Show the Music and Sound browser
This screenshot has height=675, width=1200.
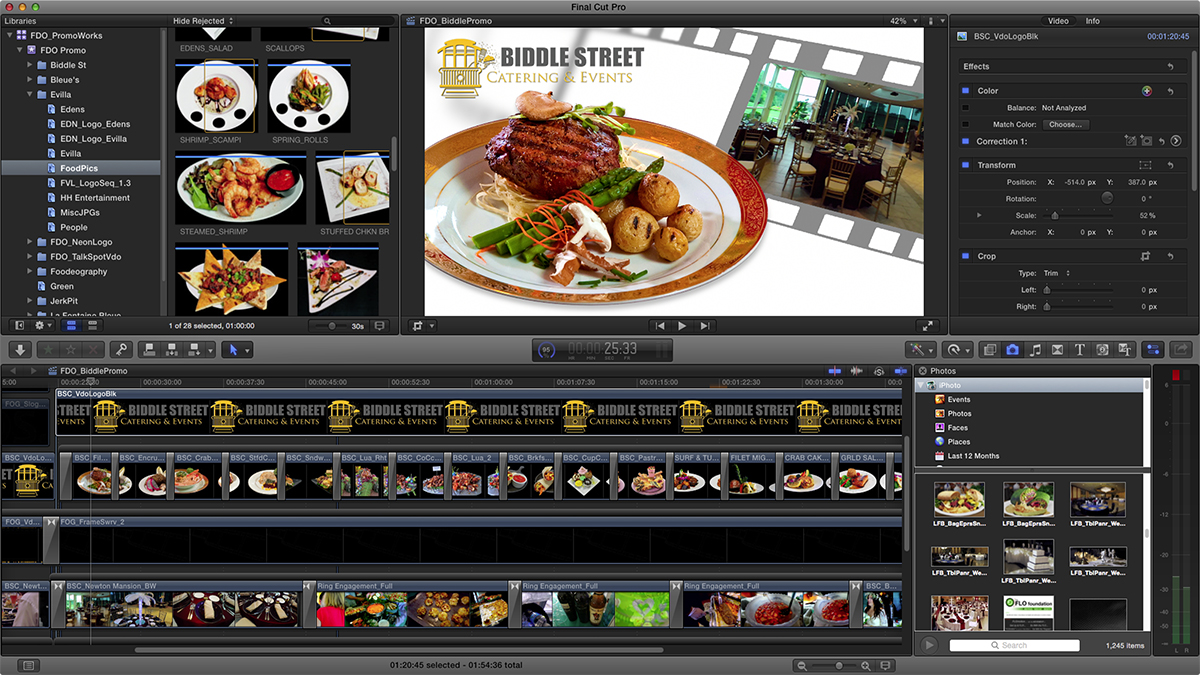1035,349
